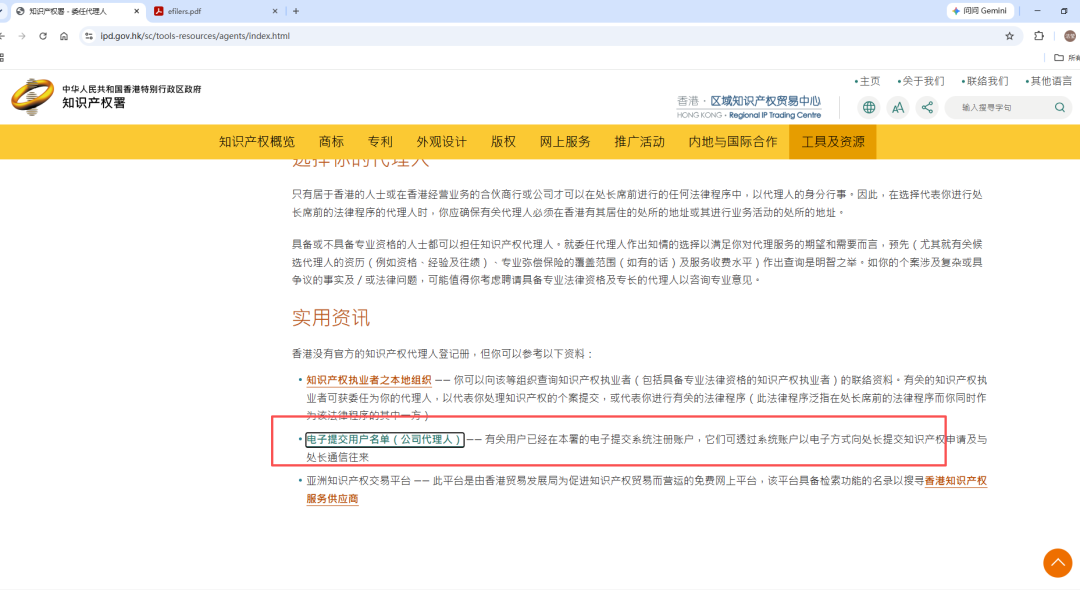Click the browser address bar URL
Image resolution: width=1080 pixels, height=591 pixels.
pyautogui.click(x=195, y=36)
